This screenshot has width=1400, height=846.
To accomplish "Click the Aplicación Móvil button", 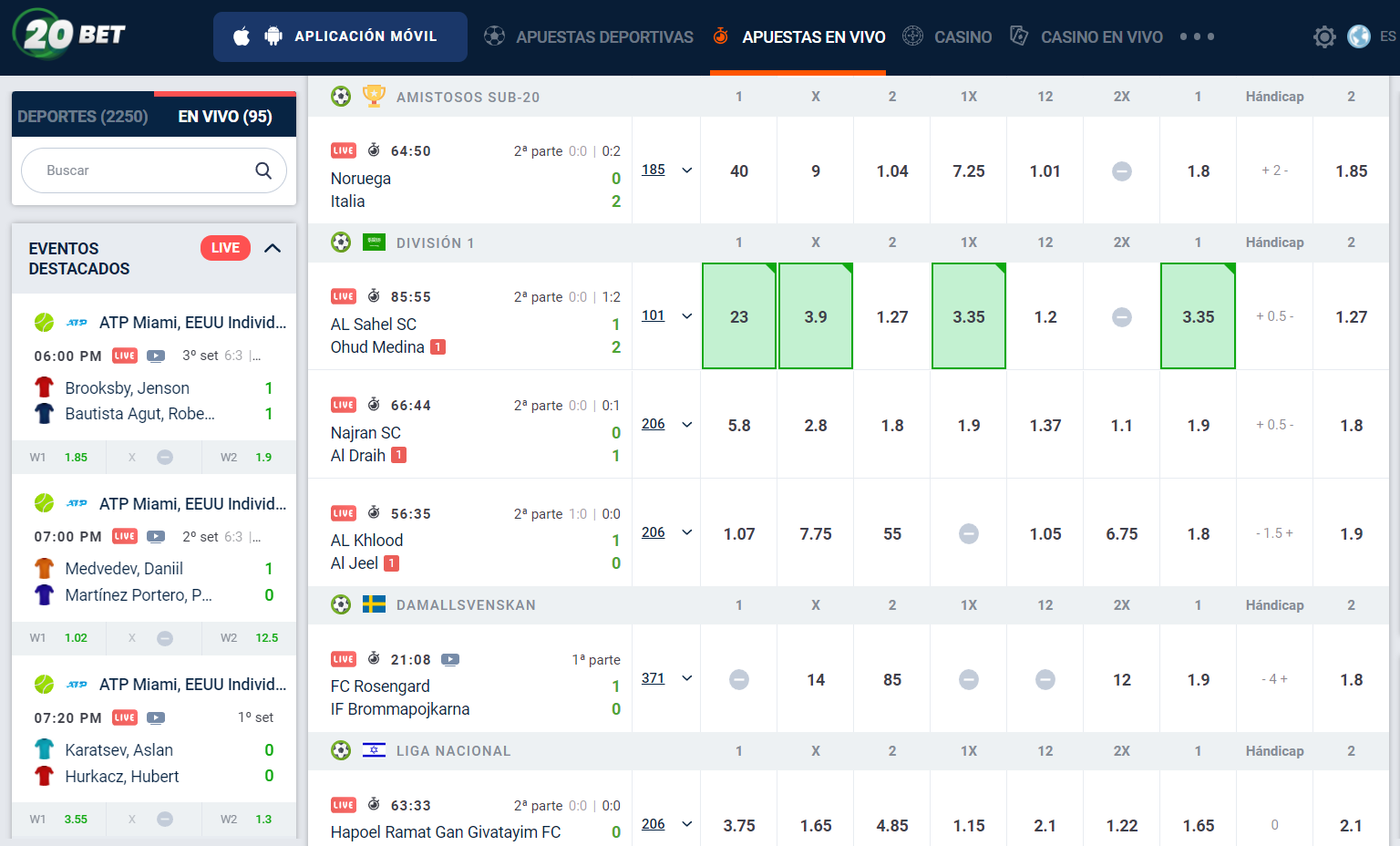I will [x=340, y=36].
